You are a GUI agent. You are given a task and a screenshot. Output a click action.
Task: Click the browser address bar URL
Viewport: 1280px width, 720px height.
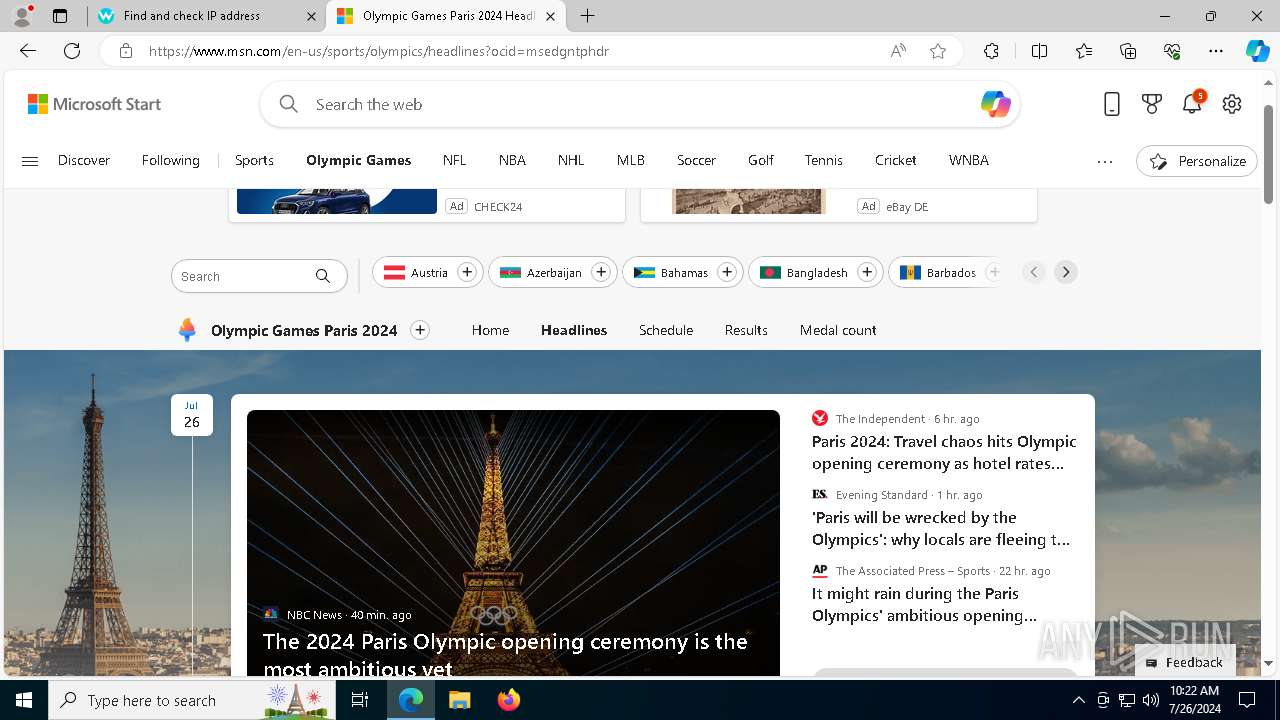click(x=379, y=51)
